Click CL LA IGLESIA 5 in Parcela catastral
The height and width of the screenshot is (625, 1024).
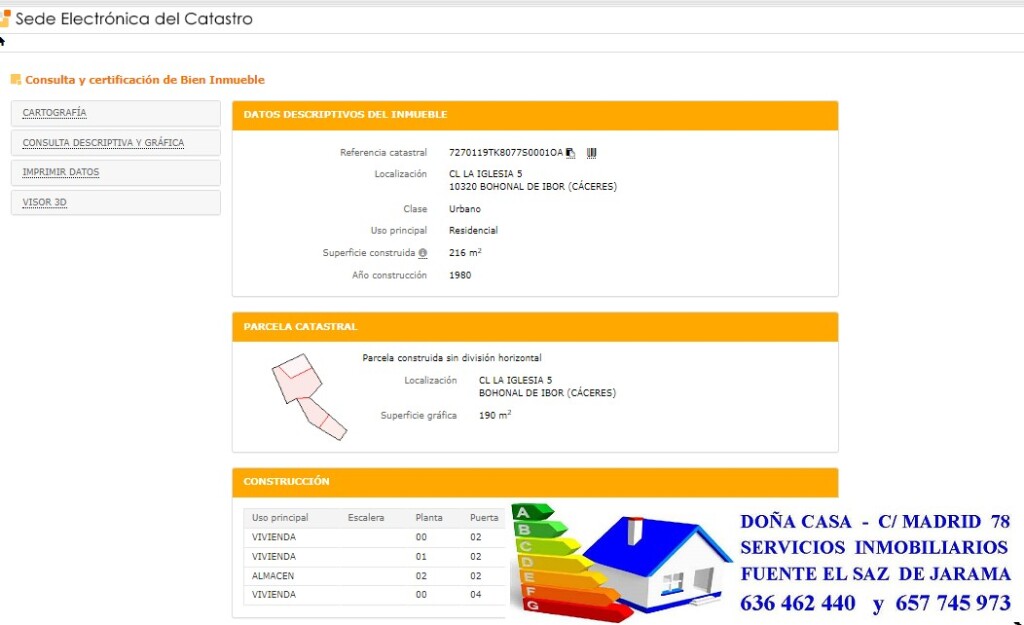click(x=515, y=380)
